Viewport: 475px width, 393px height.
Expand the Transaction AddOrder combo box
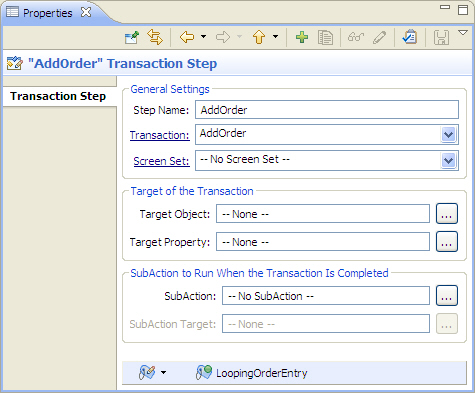tap(448, 135)
